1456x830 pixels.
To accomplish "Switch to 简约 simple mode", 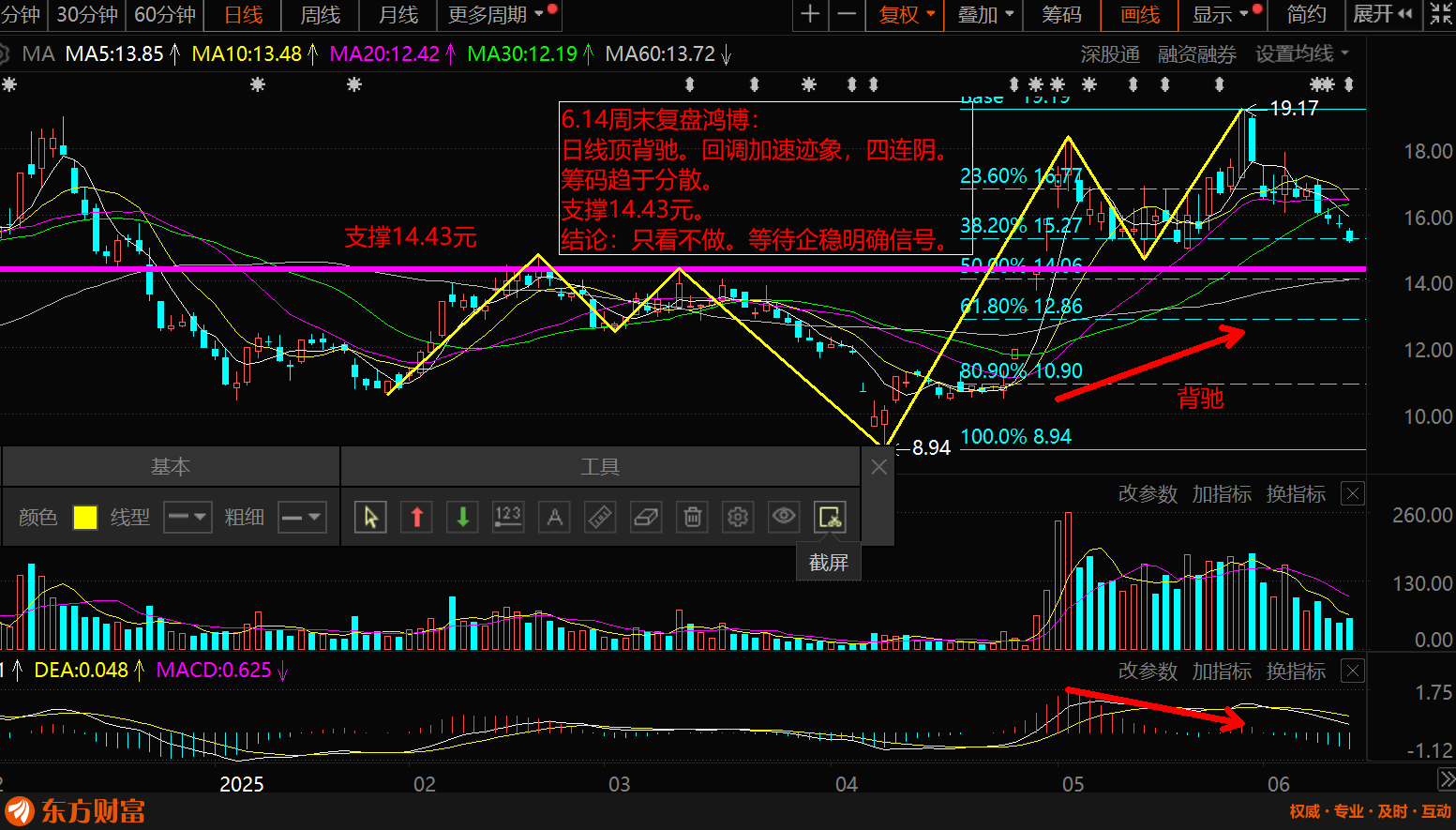I will [x=1306, y=15].
